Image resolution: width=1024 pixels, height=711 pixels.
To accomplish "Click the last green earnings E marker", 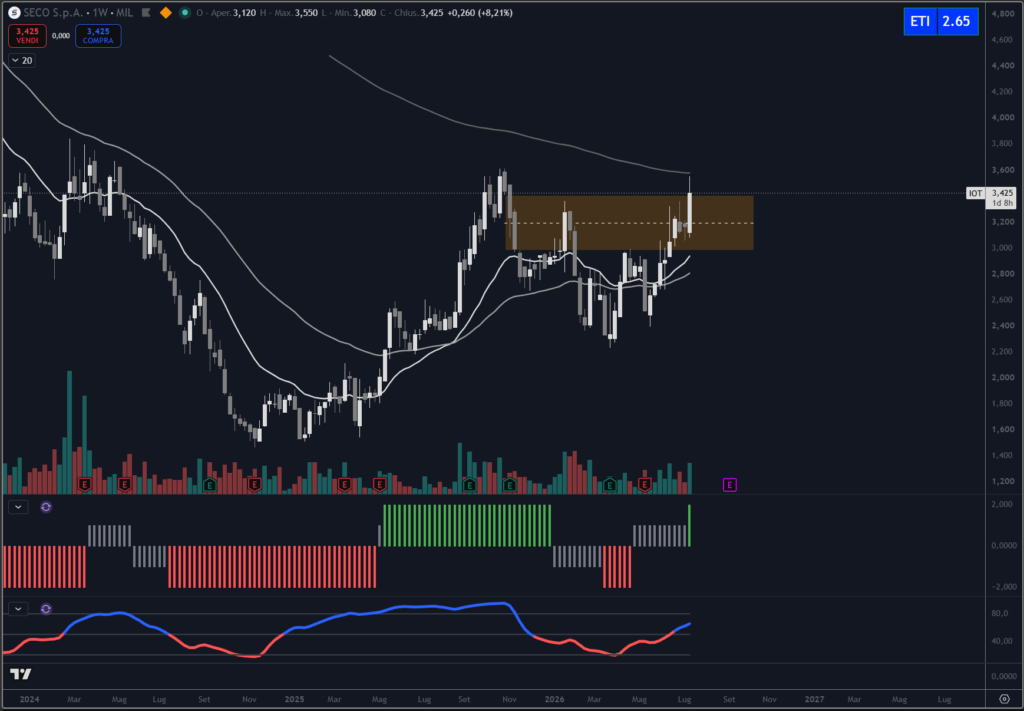I will [x=609, y=484].
